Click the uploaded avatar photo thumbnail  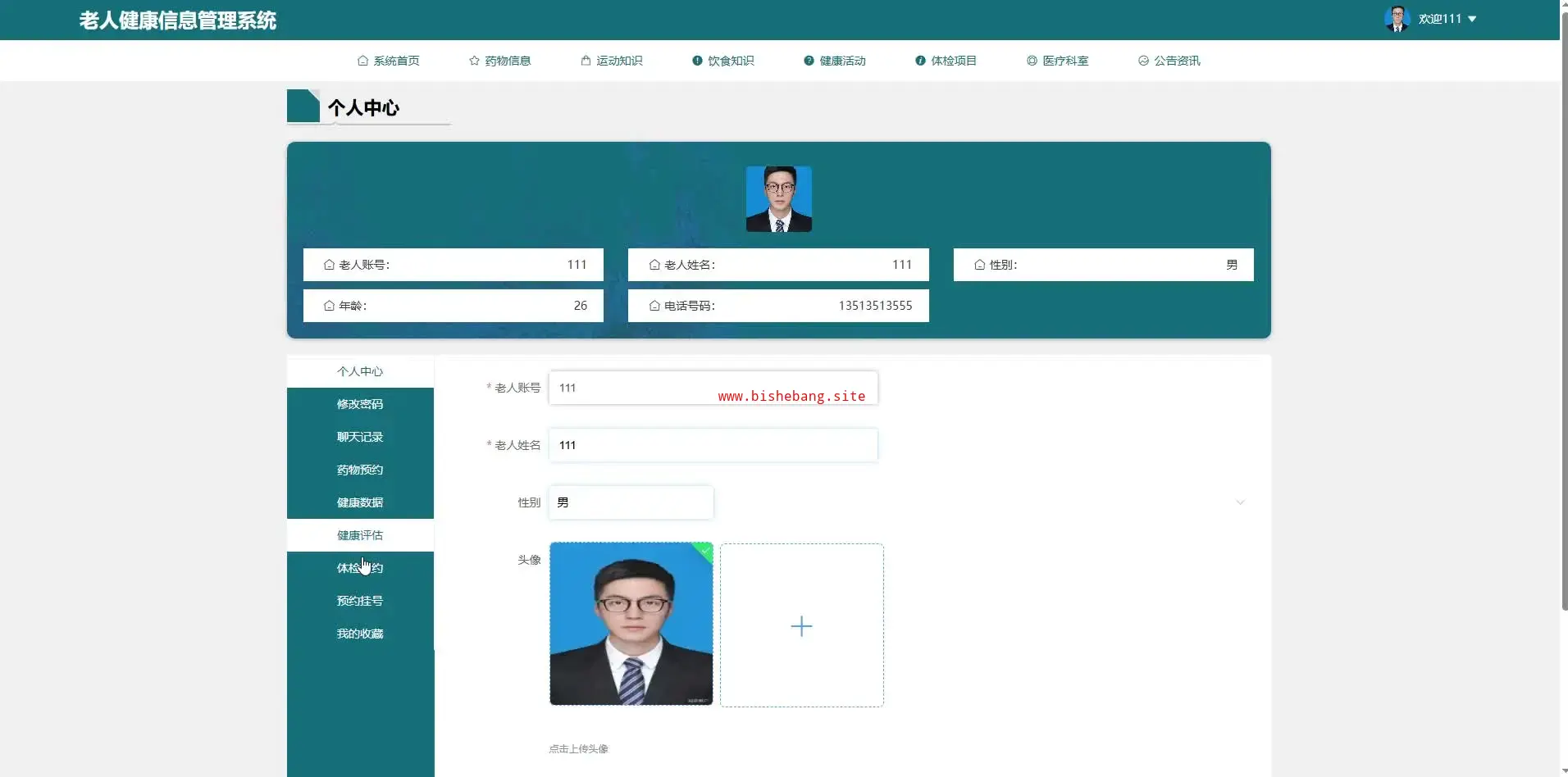point(631,624)
